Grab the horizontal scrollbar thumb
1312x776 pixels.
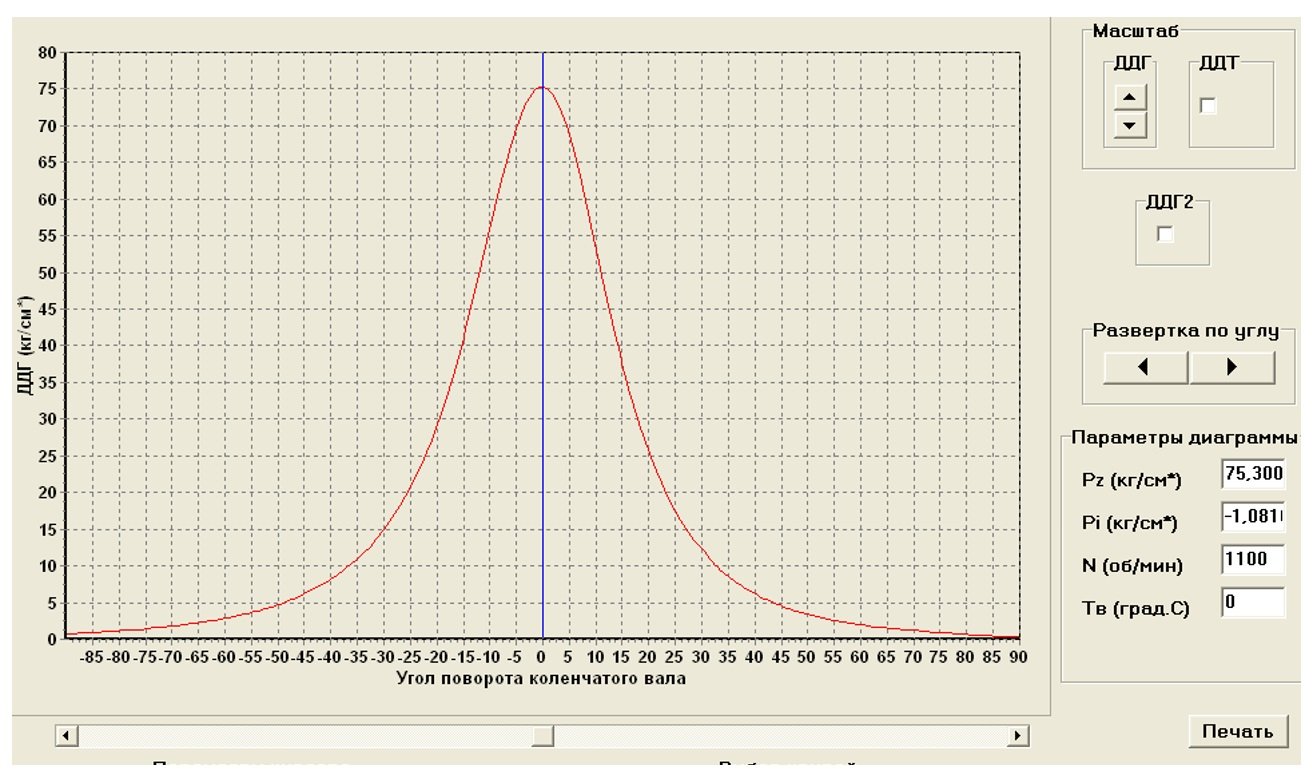(x=544, y=736)
